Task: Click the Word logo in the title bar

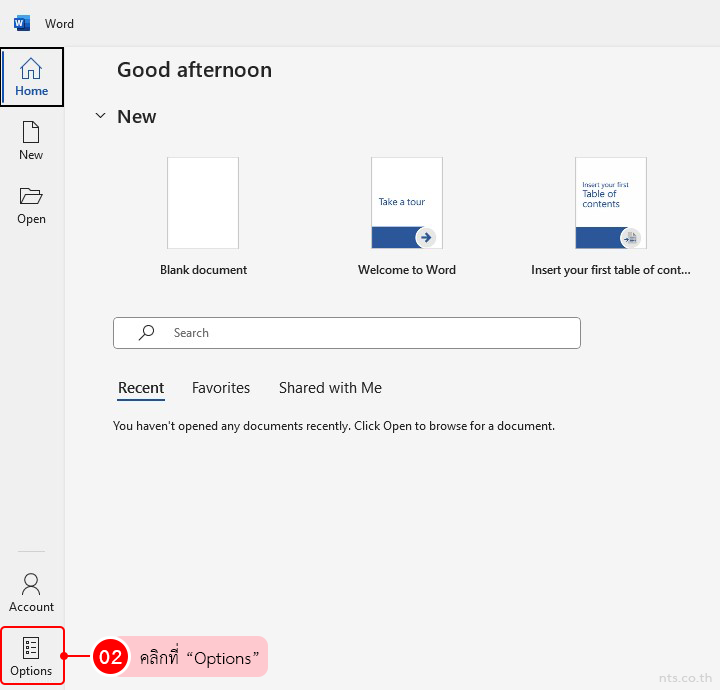Action: (x=22, y=23)
